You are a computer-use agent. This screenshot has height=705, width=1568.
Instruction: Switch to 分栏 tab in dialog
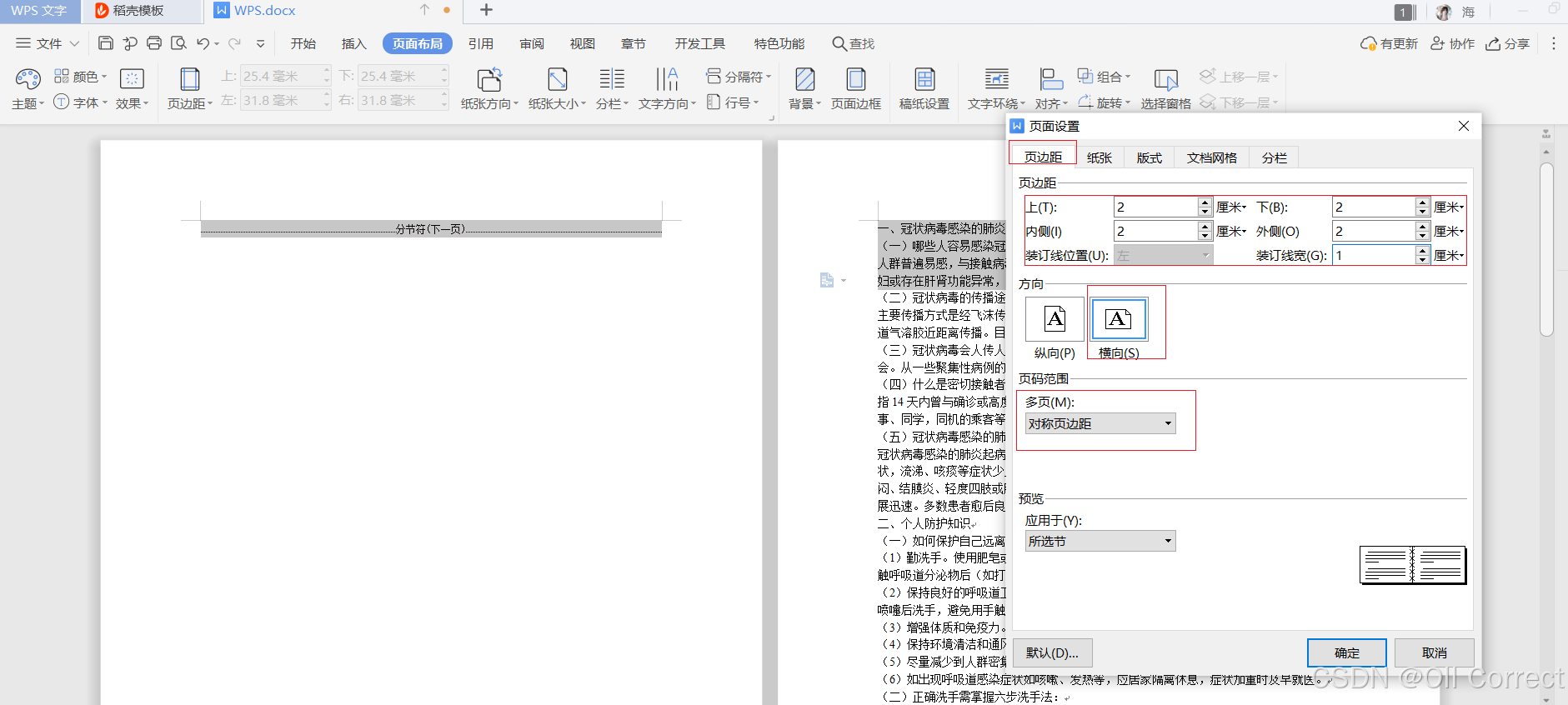(x=1274, y=157)
